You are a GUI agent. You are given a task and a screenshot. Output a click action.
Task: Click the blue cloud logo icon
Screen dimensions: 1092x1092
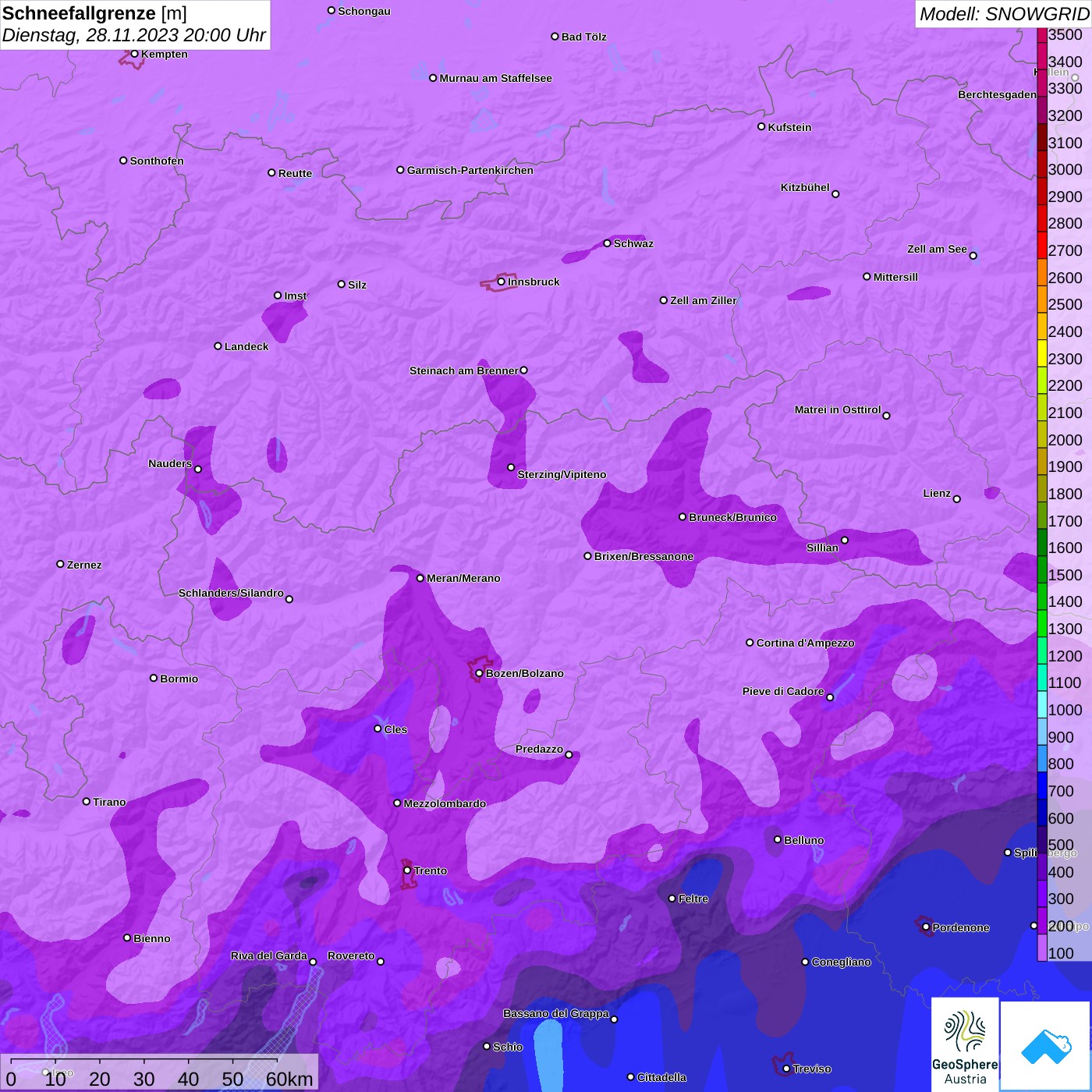(1045, 1046)
